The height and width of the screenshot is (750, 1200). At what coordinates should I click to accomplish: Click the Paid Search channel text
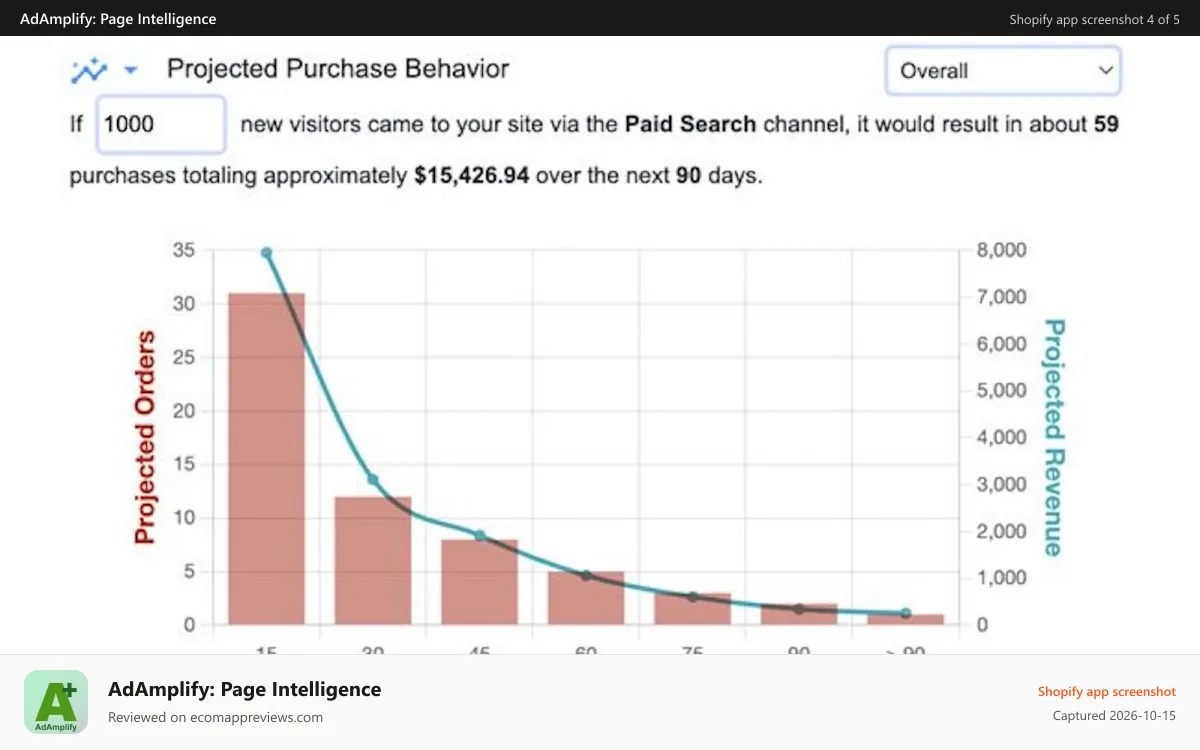690,124
